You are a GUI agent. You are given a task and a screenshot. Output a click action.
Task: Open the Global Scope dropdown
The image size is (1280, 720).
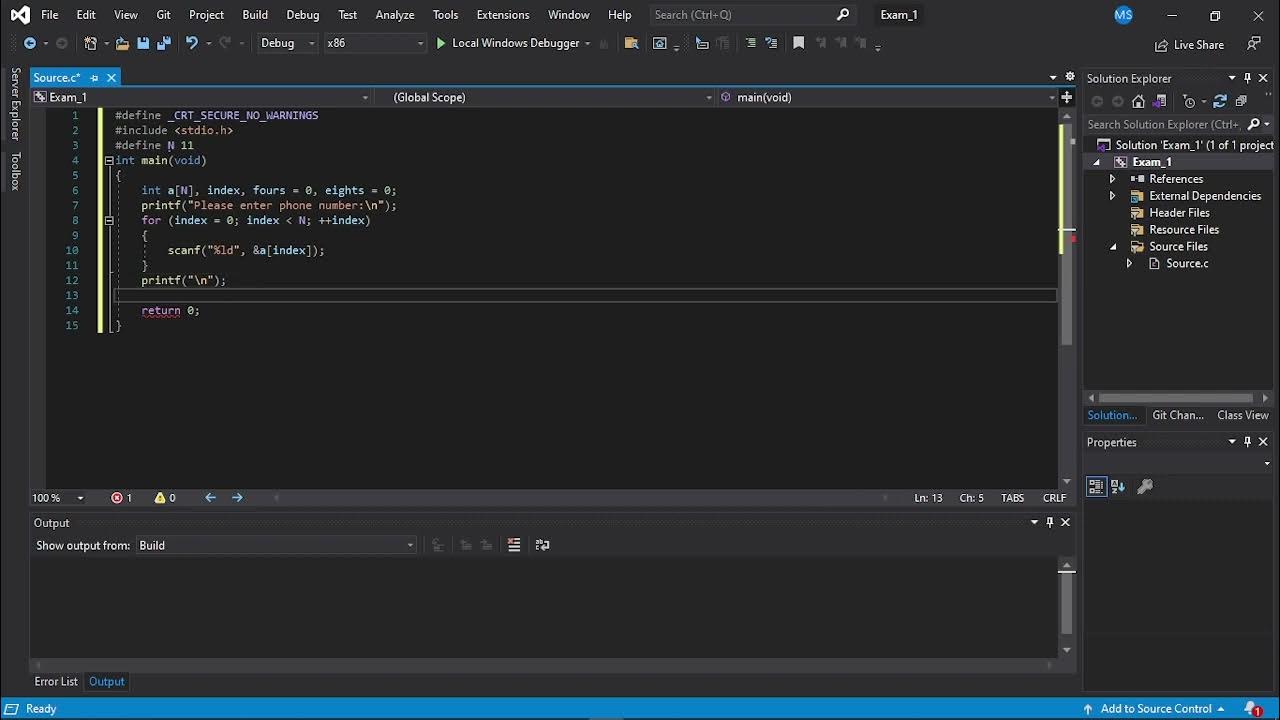pos(545,97)
